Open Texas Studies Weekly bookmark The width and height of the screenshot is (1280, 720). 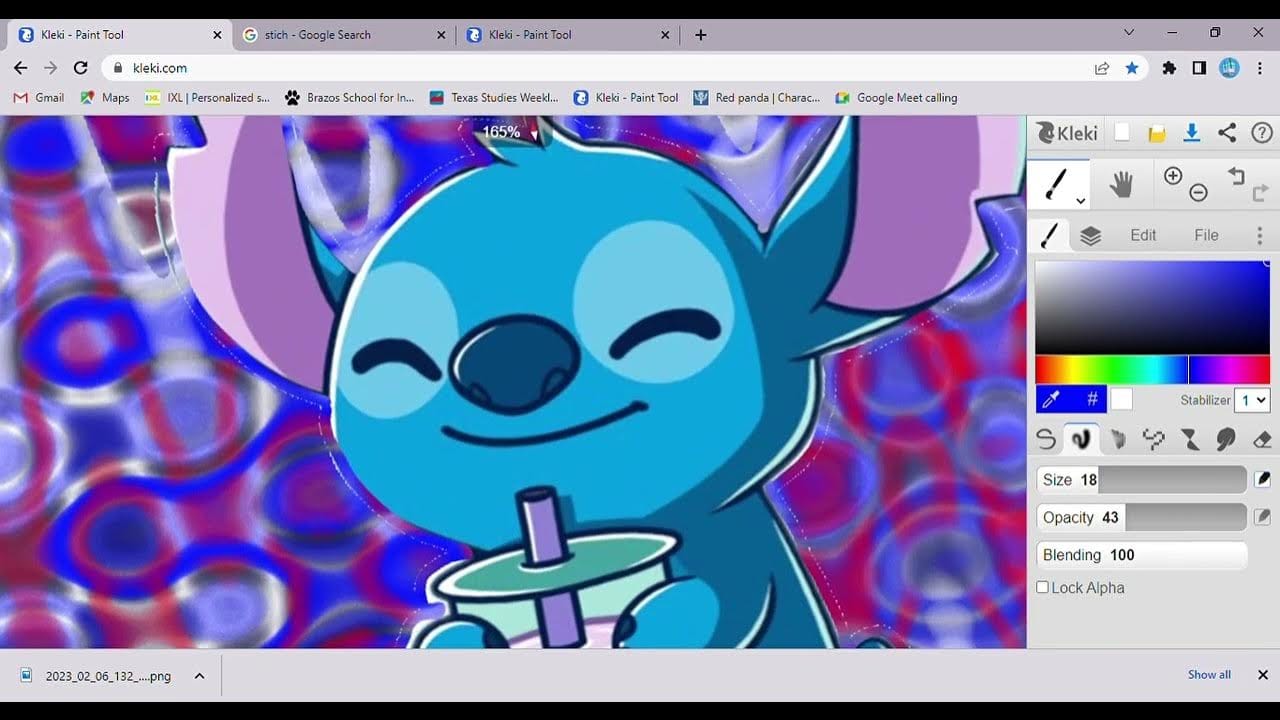pos(494,98)
